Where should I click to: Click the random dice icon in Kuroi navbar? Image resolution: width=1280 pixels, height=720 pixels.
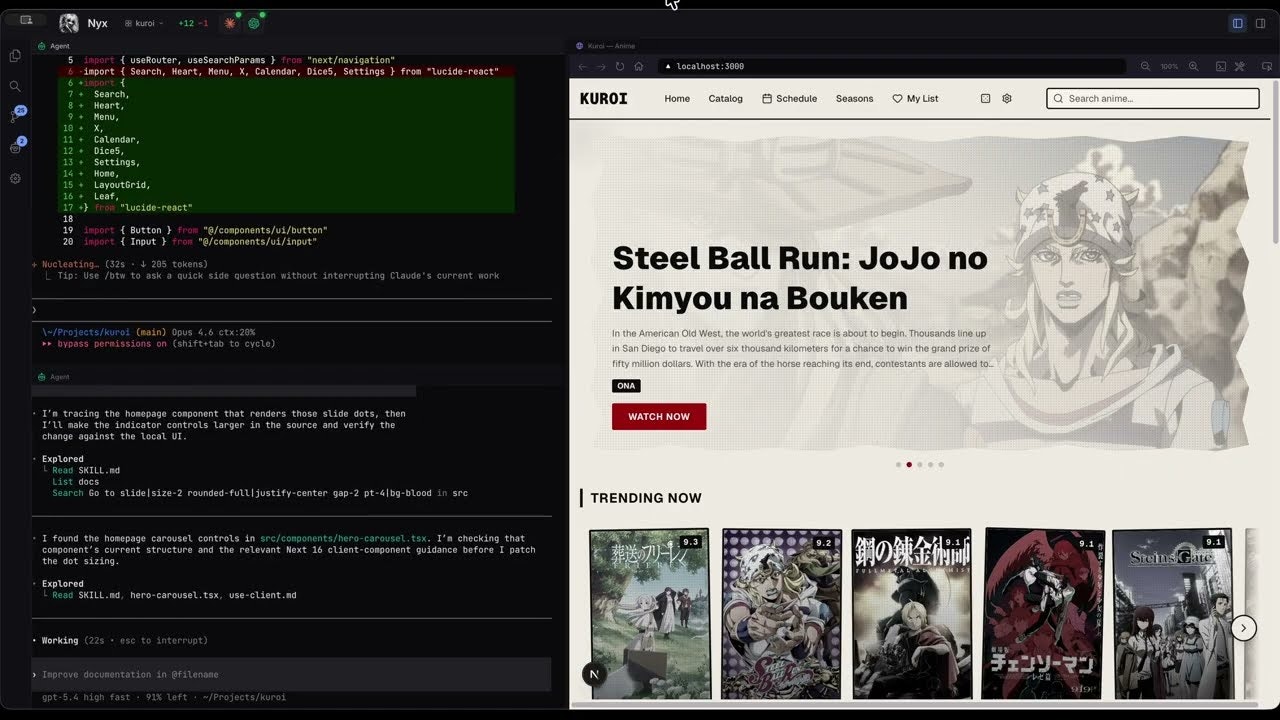click(985, 98)
